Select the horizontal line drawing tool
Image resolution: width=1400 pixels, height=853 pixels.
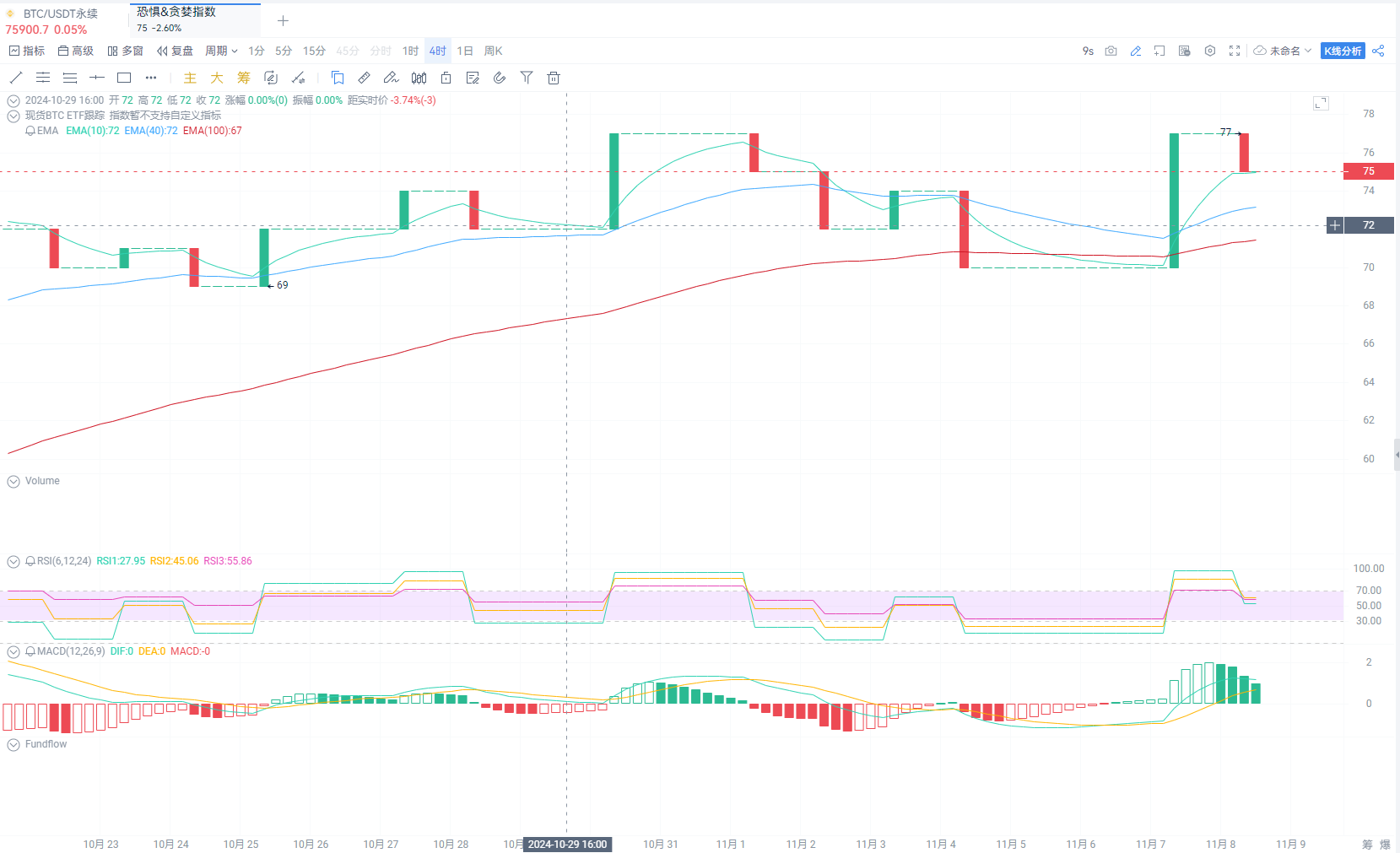(x=97, y=78)
